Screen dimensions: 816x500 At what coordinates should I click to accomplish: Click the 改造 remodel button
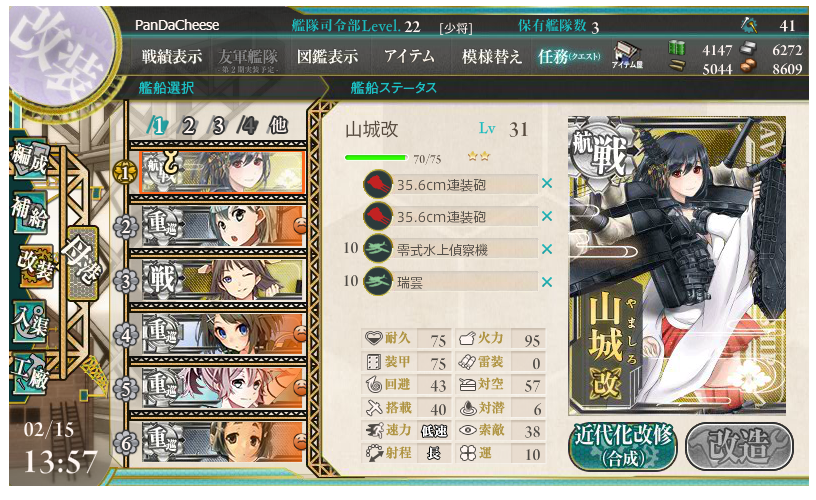click(740, 446)
